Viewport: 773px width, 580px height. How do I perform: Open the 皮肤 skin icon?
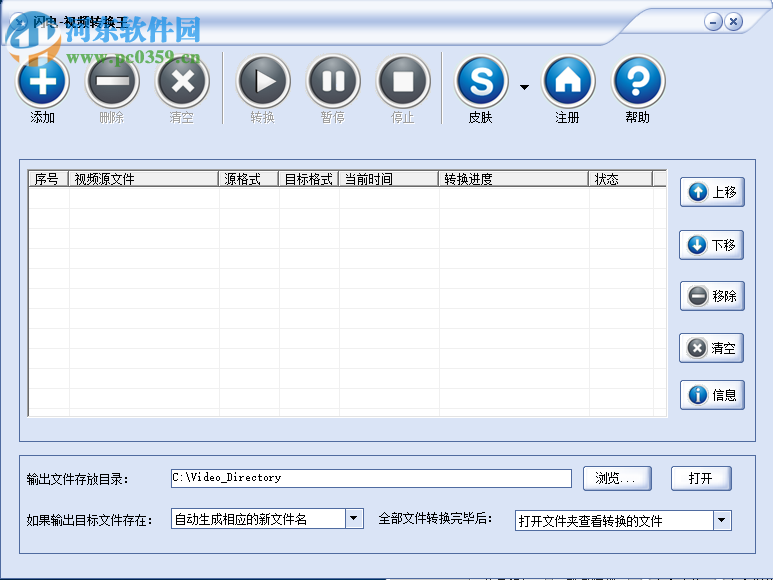tap(481, 81)
